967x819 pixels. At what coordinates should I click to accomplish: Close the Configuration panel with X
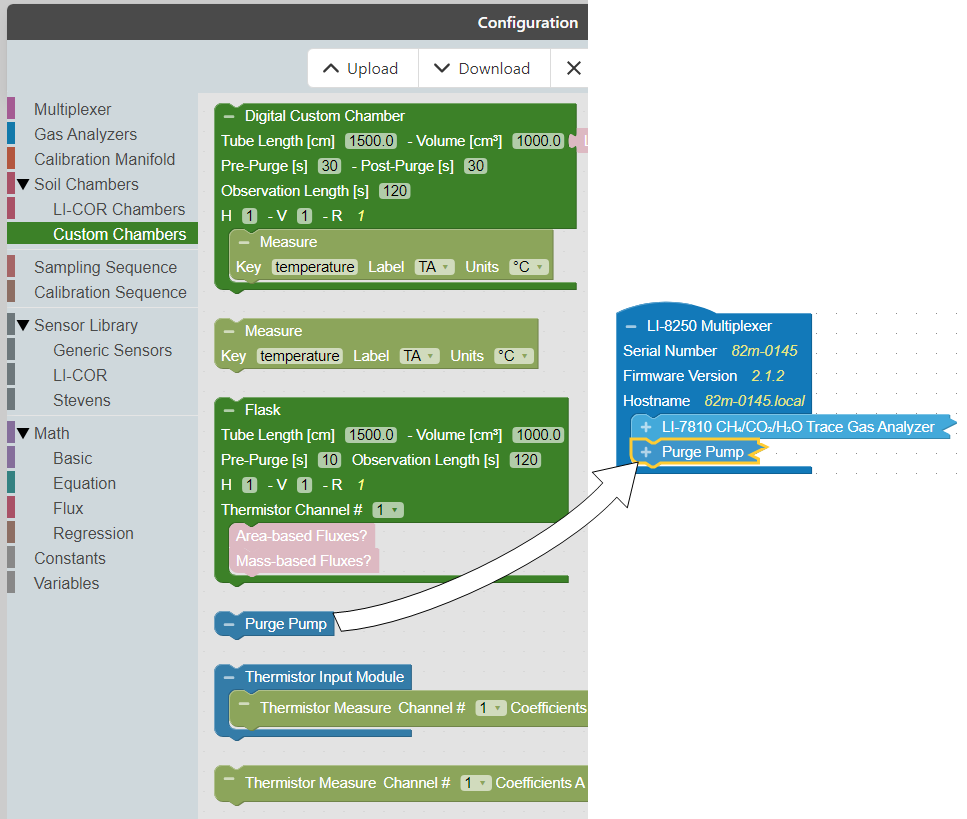click(574, 68)
